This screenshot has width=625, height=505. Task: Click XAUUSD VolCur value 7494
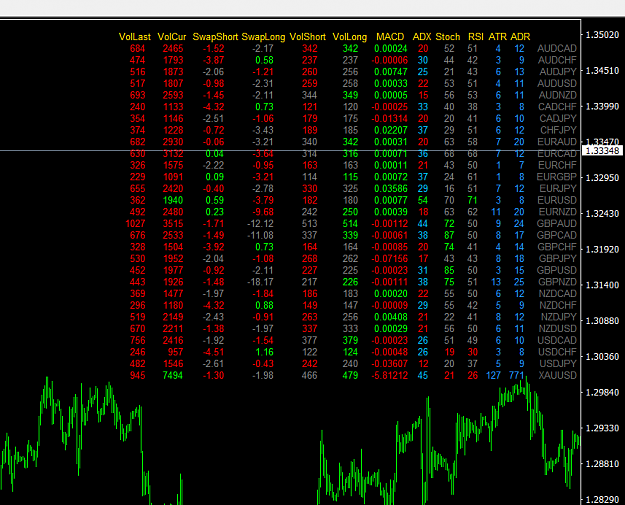coord(173,375)
